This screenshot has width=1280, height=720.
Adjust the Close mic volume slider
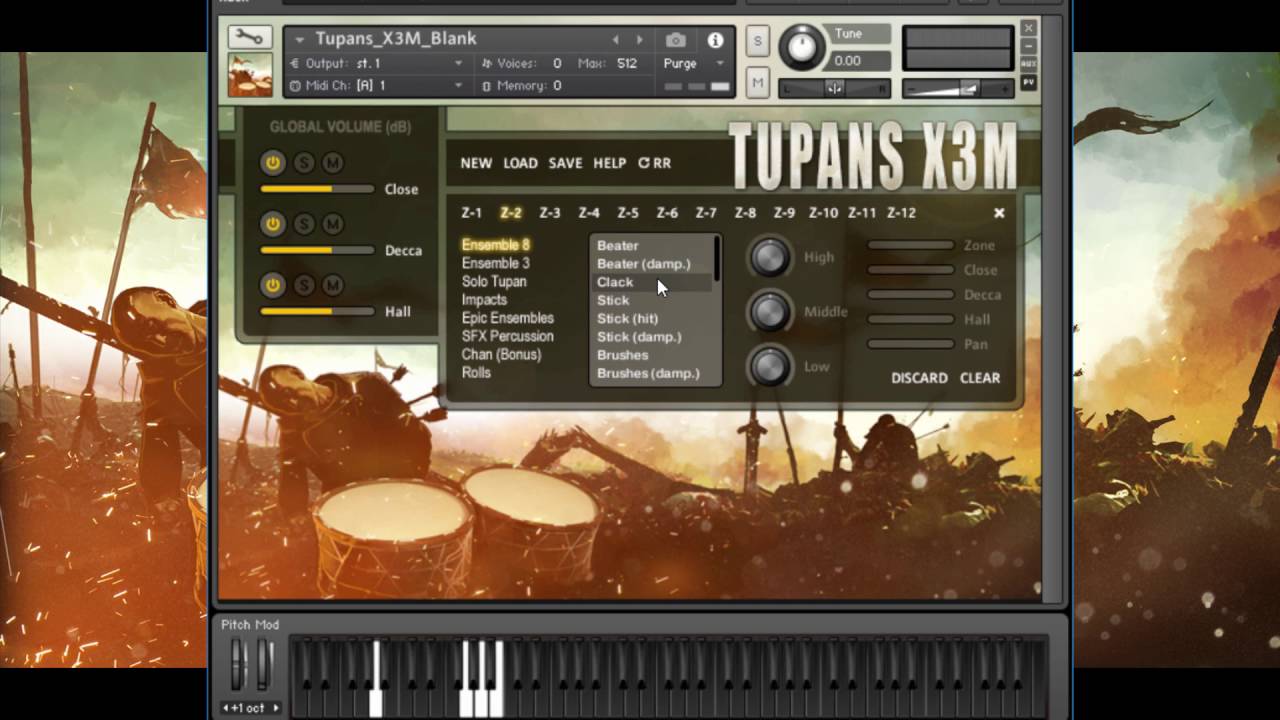(x=316, y=189)
